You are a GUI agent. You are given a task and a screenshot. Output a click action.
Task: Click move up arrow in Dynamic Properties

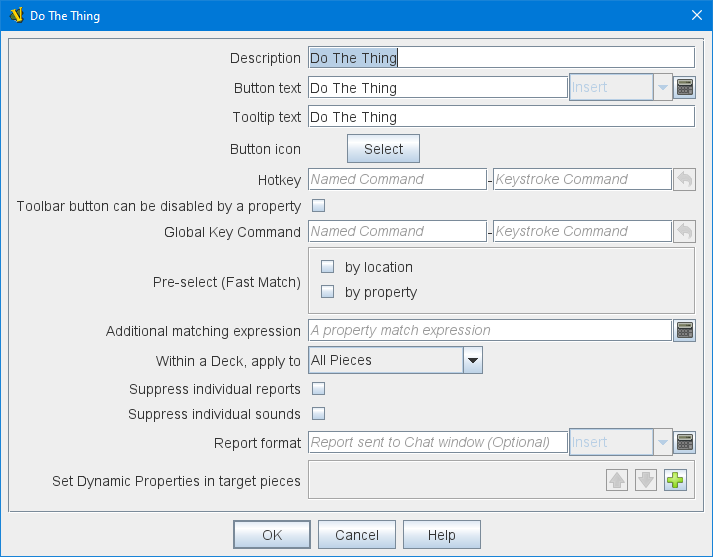pos(617,480)
